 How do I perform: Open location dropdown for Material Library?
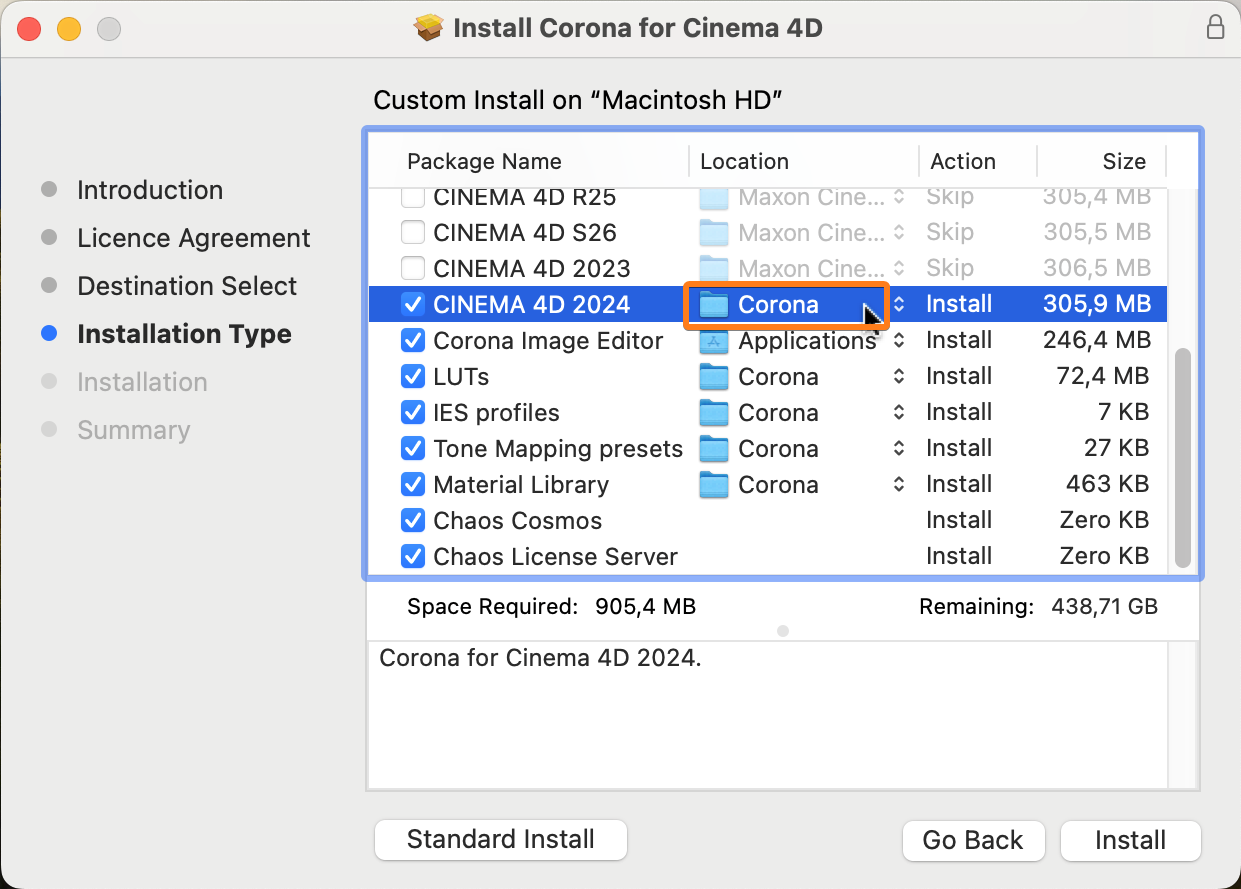tap(899, 485)
